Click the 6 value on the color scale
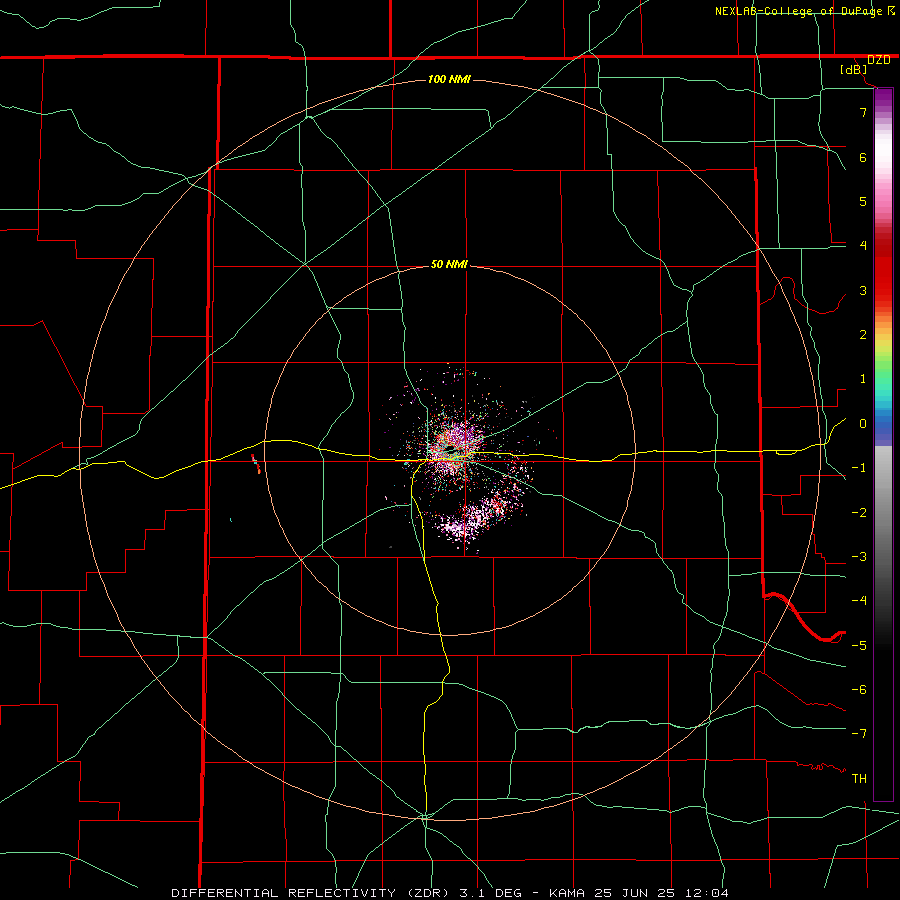This screenshot has height=900, width=900. tap(863, 157)
